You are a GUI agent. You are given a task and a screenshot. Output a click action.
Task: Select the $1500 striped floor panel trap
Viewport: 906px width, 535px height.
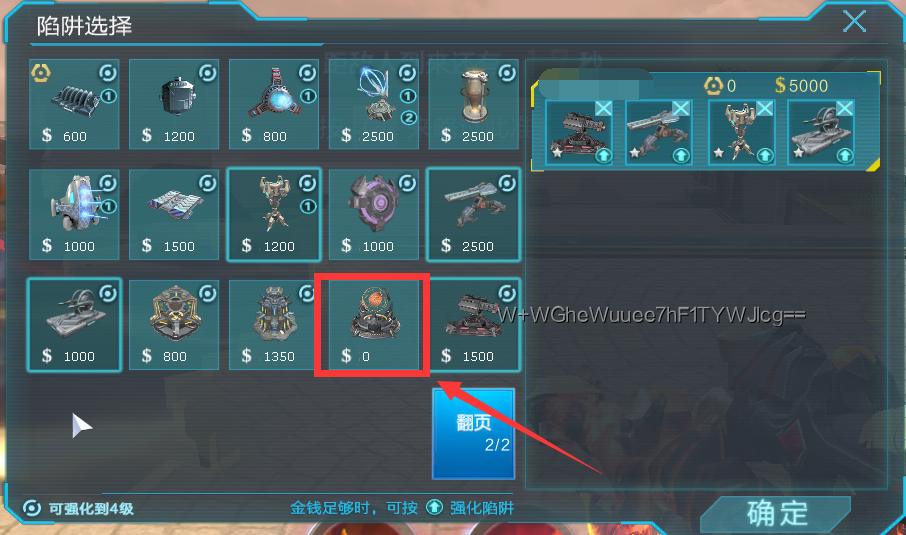pos(174,214)
